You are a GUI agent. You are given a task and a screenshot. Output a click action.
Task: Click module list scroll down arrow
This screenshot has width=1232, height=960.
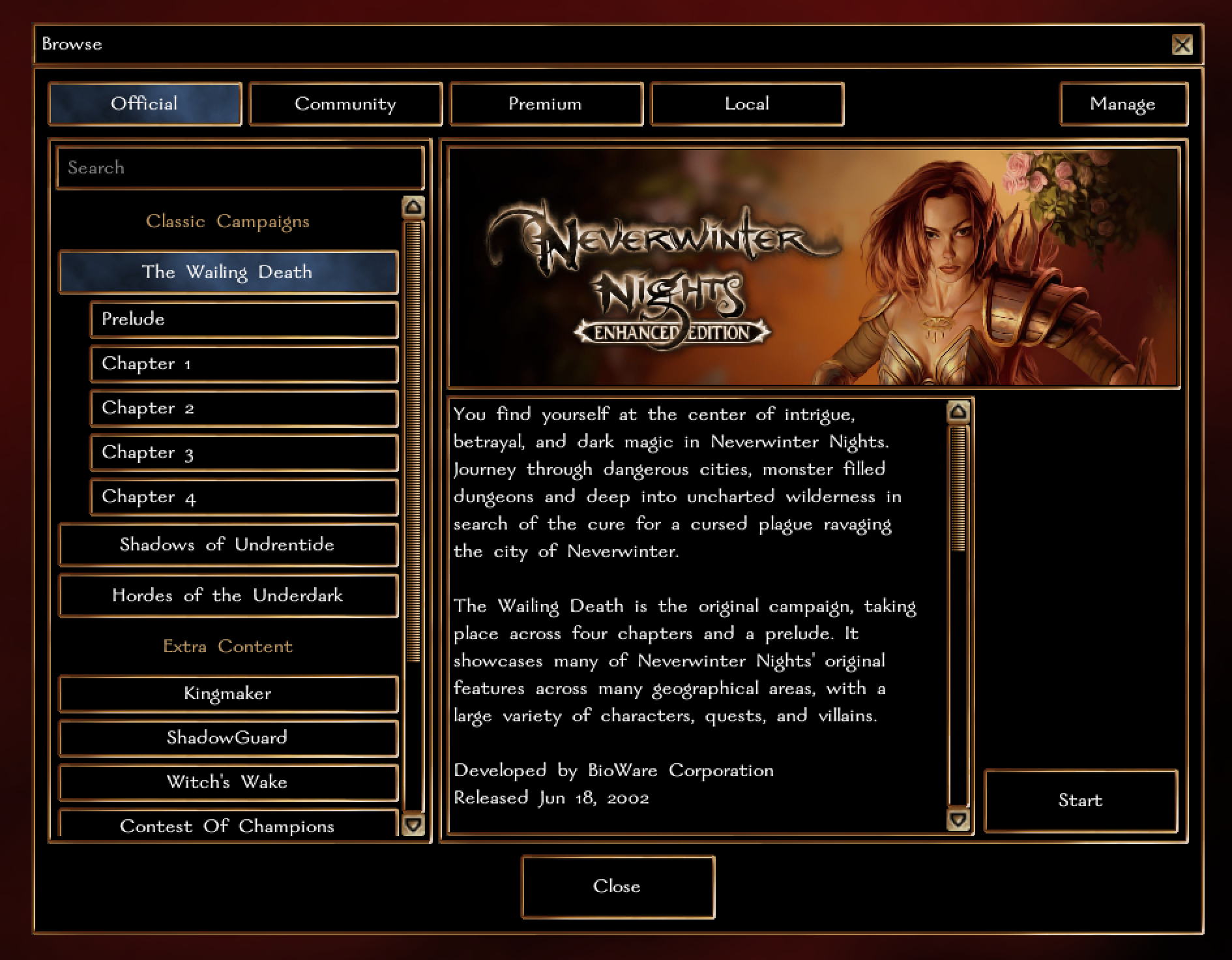(413, 824)
